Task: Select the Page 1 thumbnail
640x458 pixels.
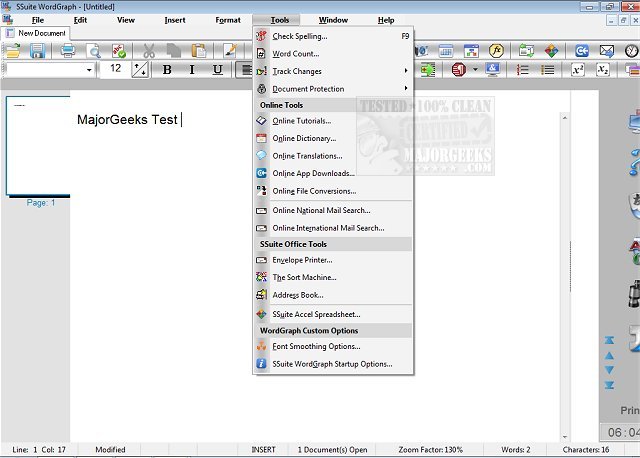Action: (x=38, y=147)
